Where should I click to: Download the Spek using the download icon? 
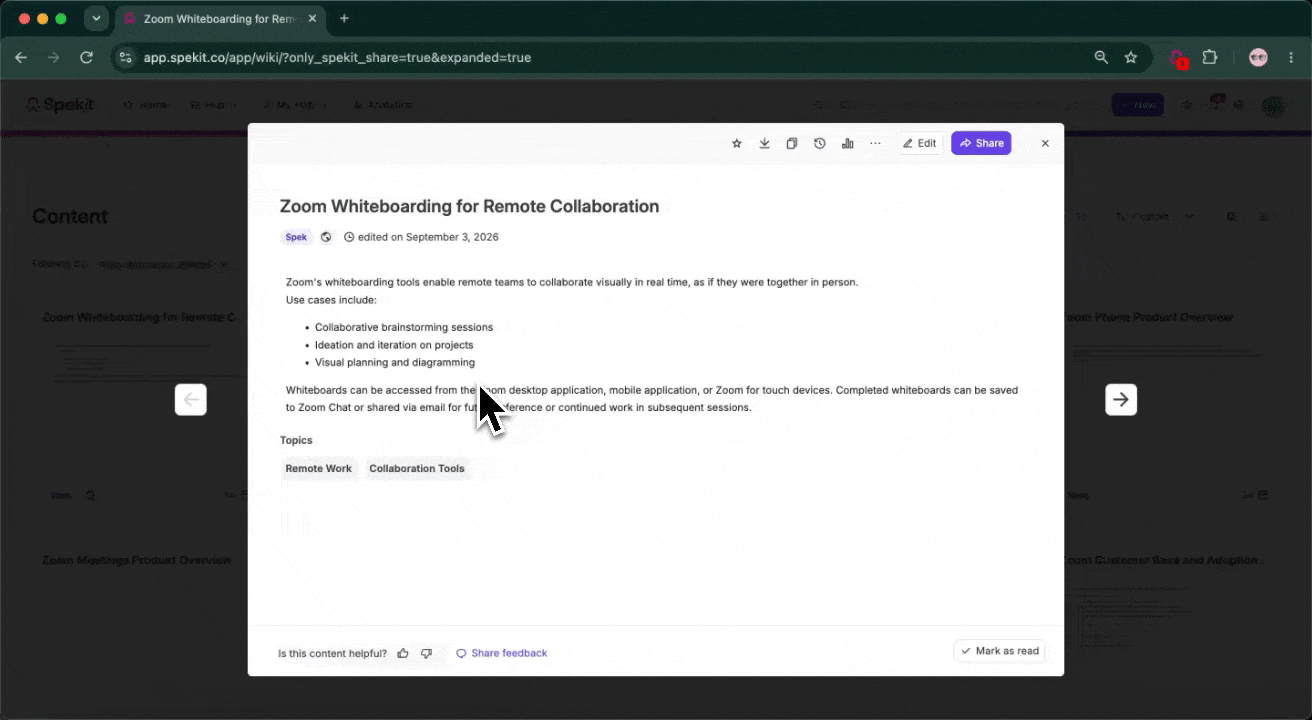764,143
